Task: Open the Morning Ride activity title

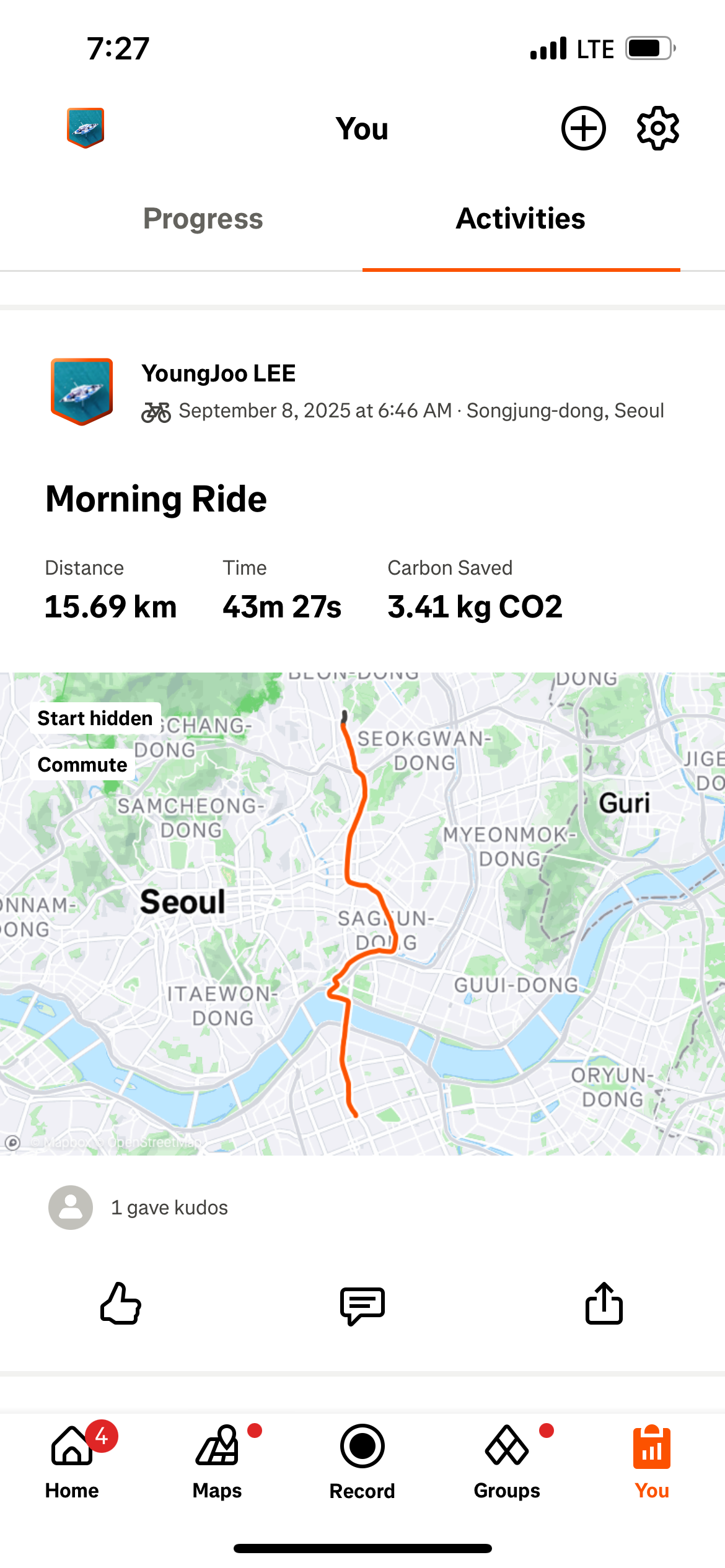Action: pyautogui.click(x=156, y=499)
